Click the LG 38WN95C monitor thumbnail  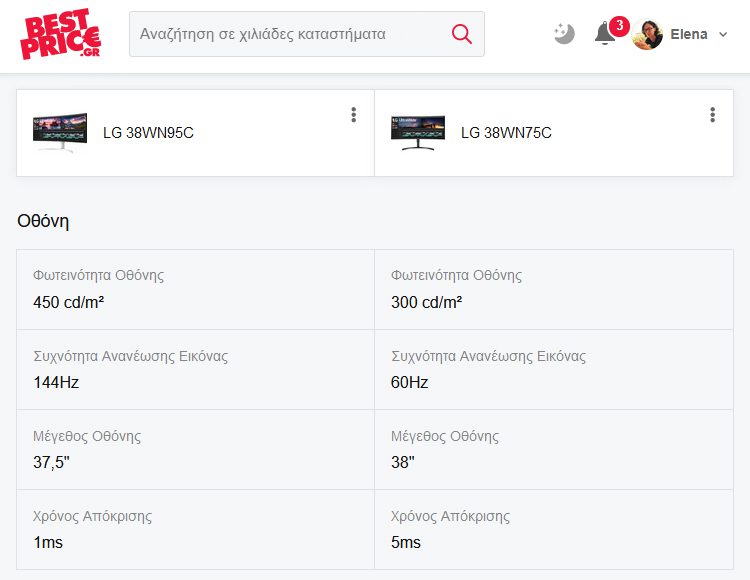point(60,132)
